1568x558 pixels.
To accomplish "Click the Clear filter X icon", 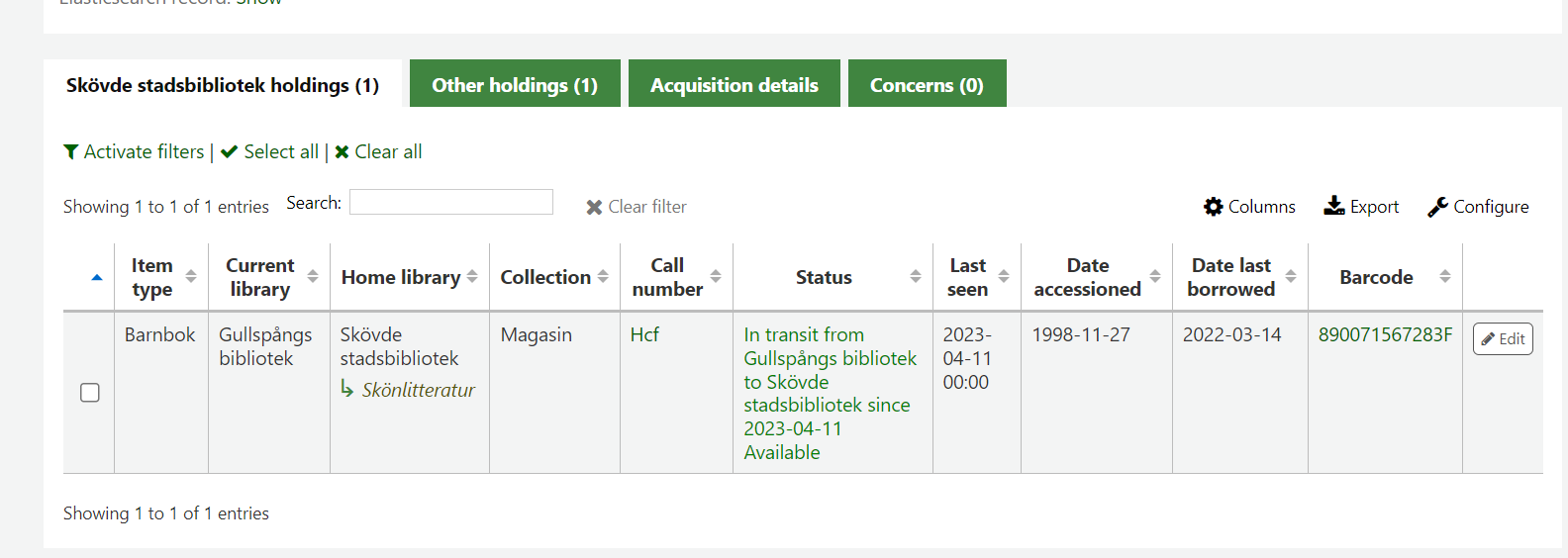I will pyautogui.click(x=594, y=207).
